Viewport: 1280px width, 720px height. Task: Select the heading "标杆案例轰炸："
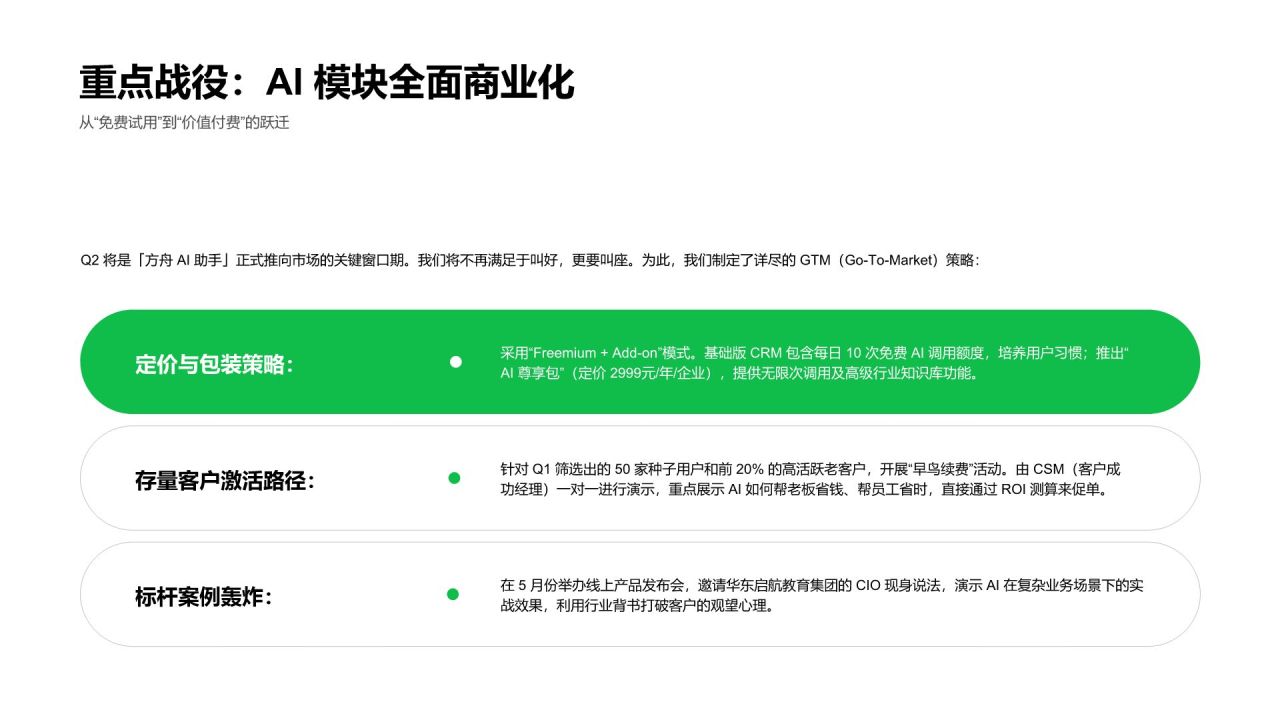click(204, 597)
